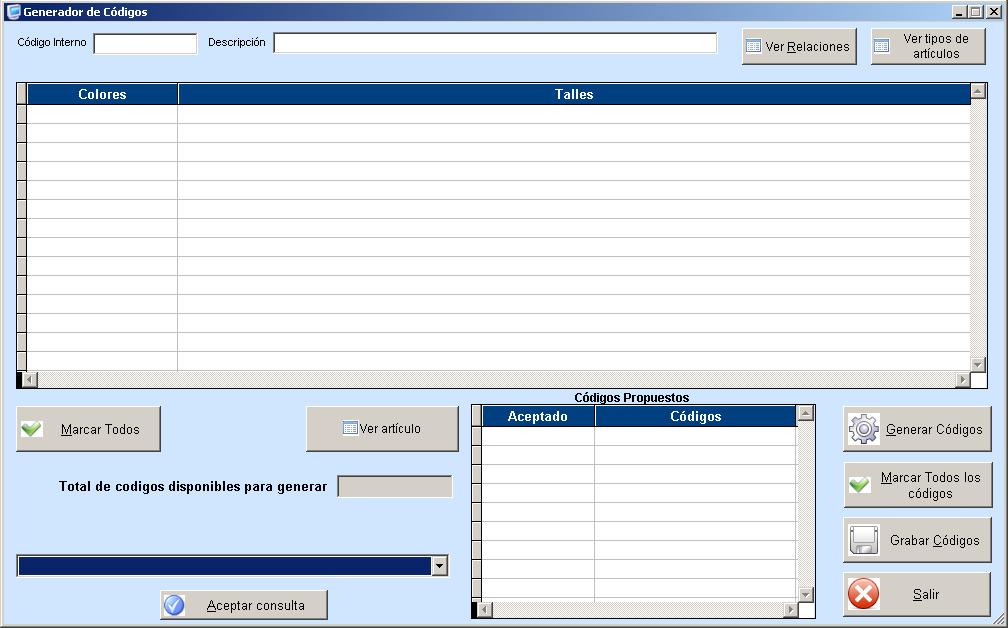
Task: Click the gear icon on Generar Códigos
Action: (864, 429)
